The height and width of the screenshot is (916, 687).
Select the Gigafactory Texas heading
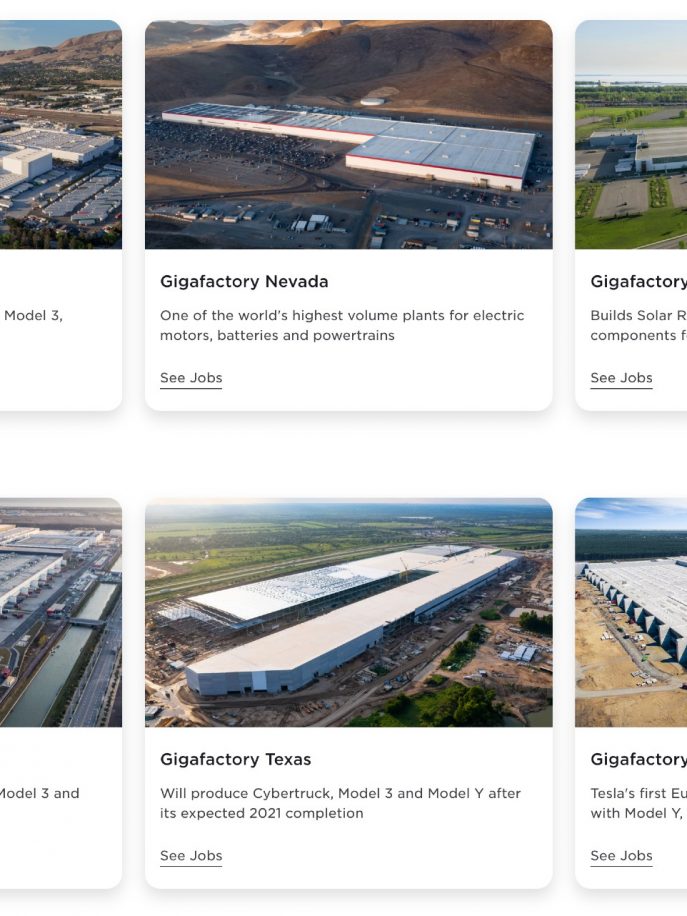235,759
